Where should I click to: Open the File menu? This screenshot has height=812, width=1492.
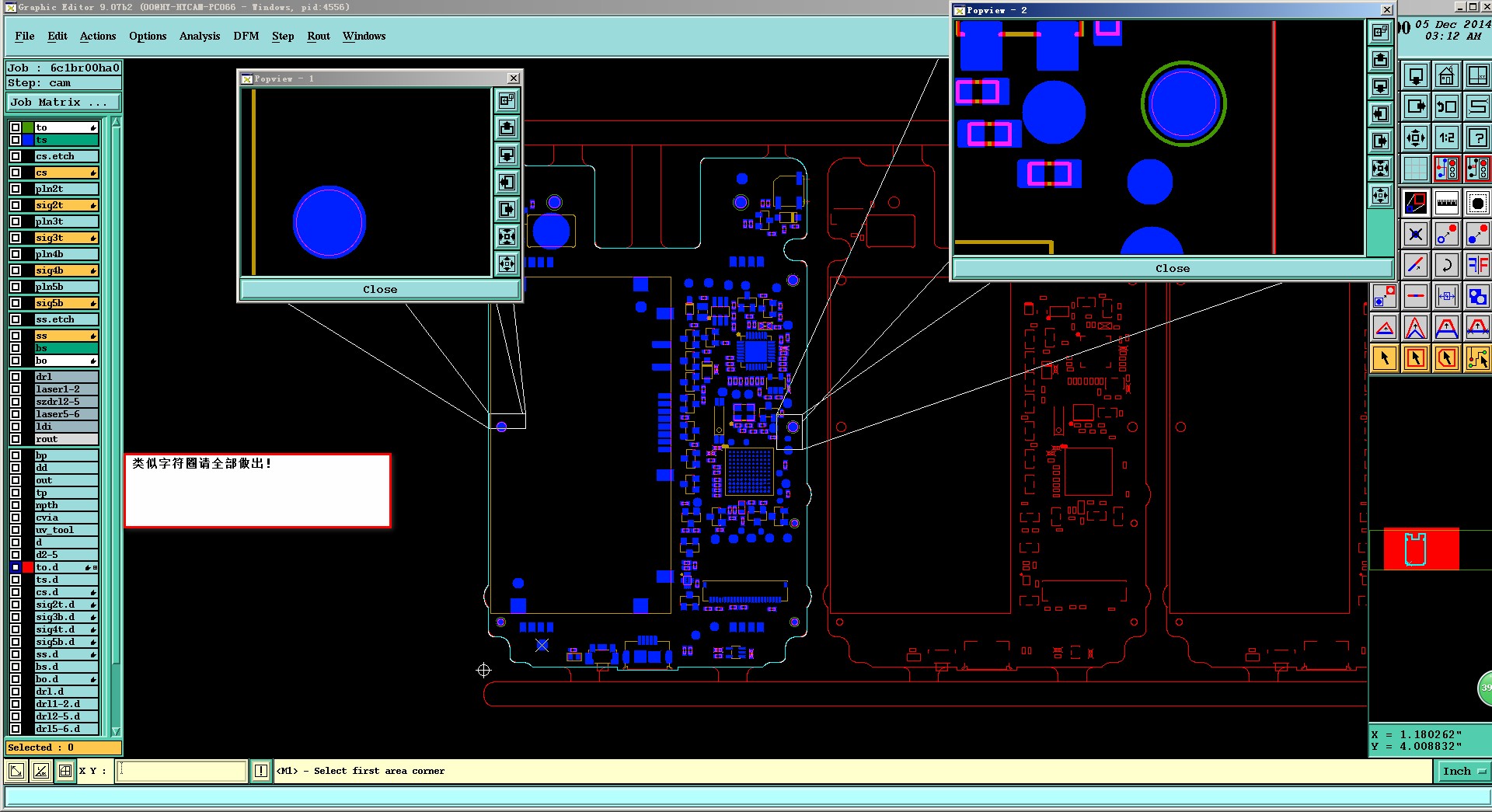point(25,36)
